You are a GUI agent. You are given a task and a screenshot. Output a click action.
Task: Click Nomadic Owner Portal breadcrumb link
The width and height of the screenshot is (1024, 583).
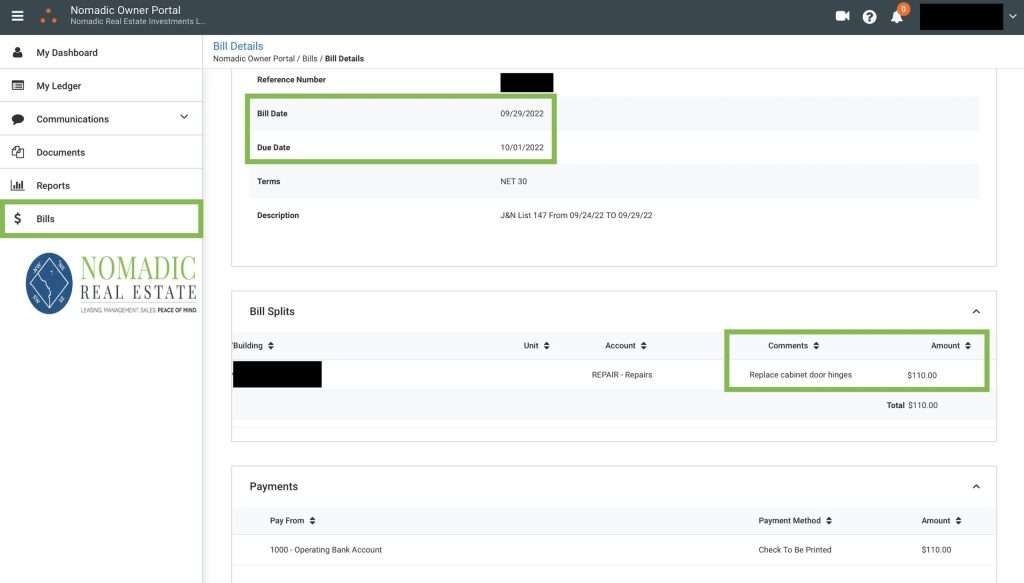[254, 59]
